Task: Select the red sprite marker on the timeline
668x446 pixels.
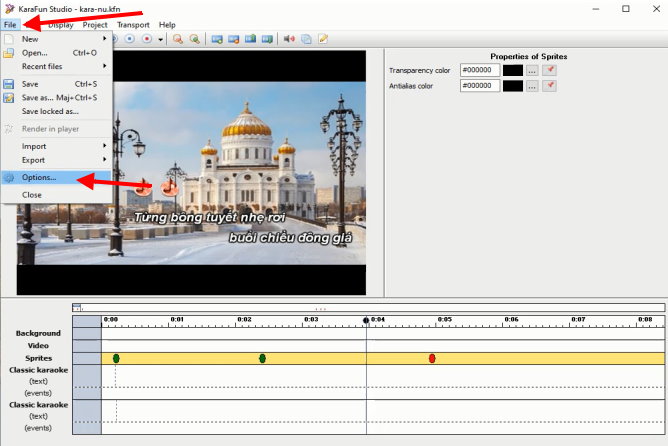Action: coord(432,358)
